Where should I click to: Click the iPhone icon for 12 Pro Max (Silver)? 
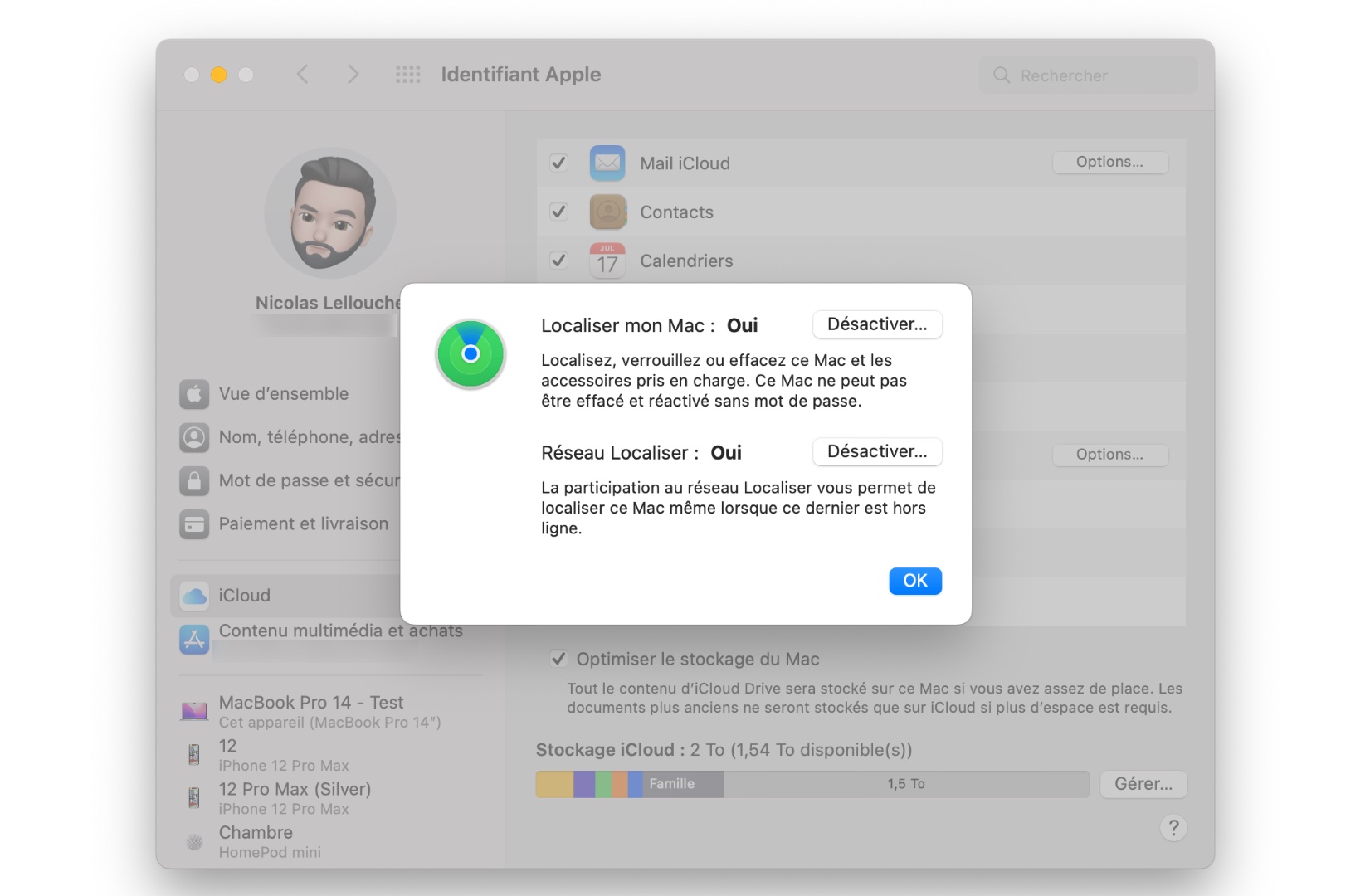[x=194, y=797]
